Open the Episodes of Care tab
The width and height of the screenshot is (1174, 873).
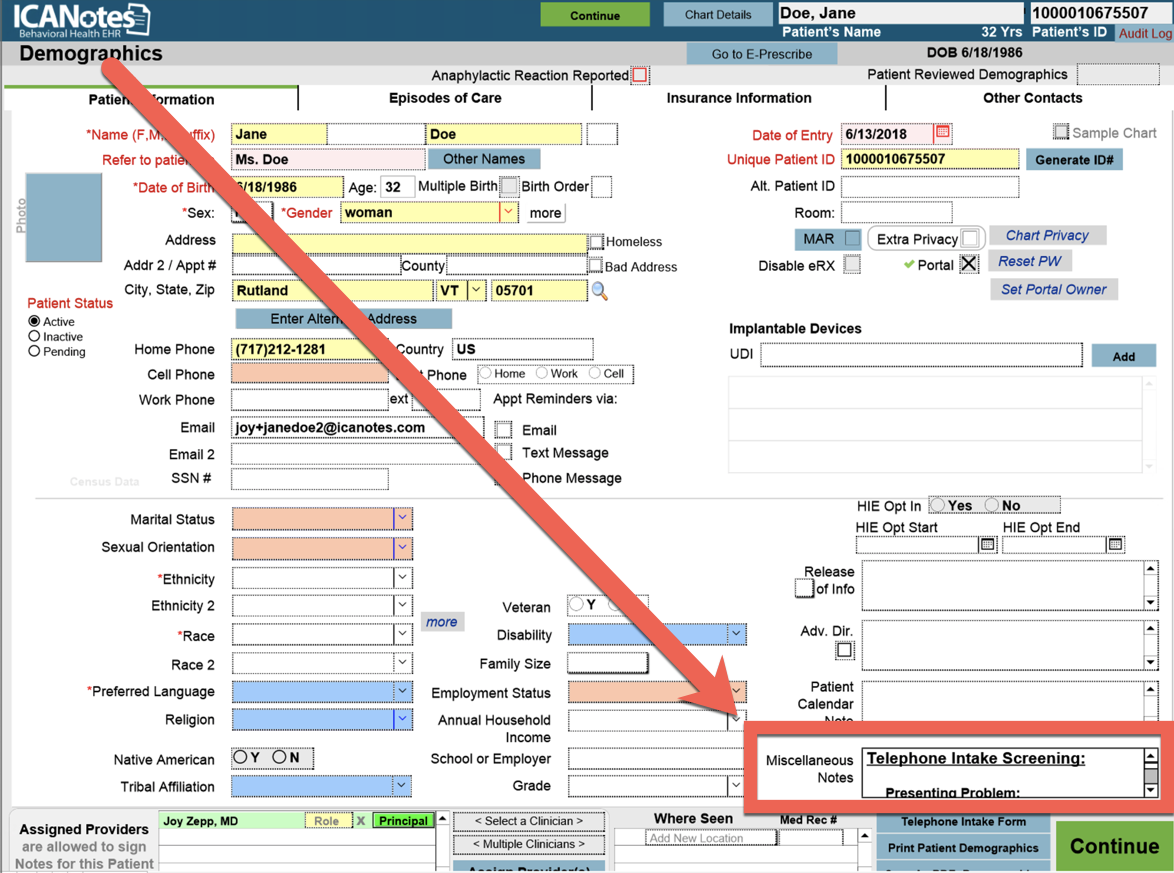click(x=445, y=98)
